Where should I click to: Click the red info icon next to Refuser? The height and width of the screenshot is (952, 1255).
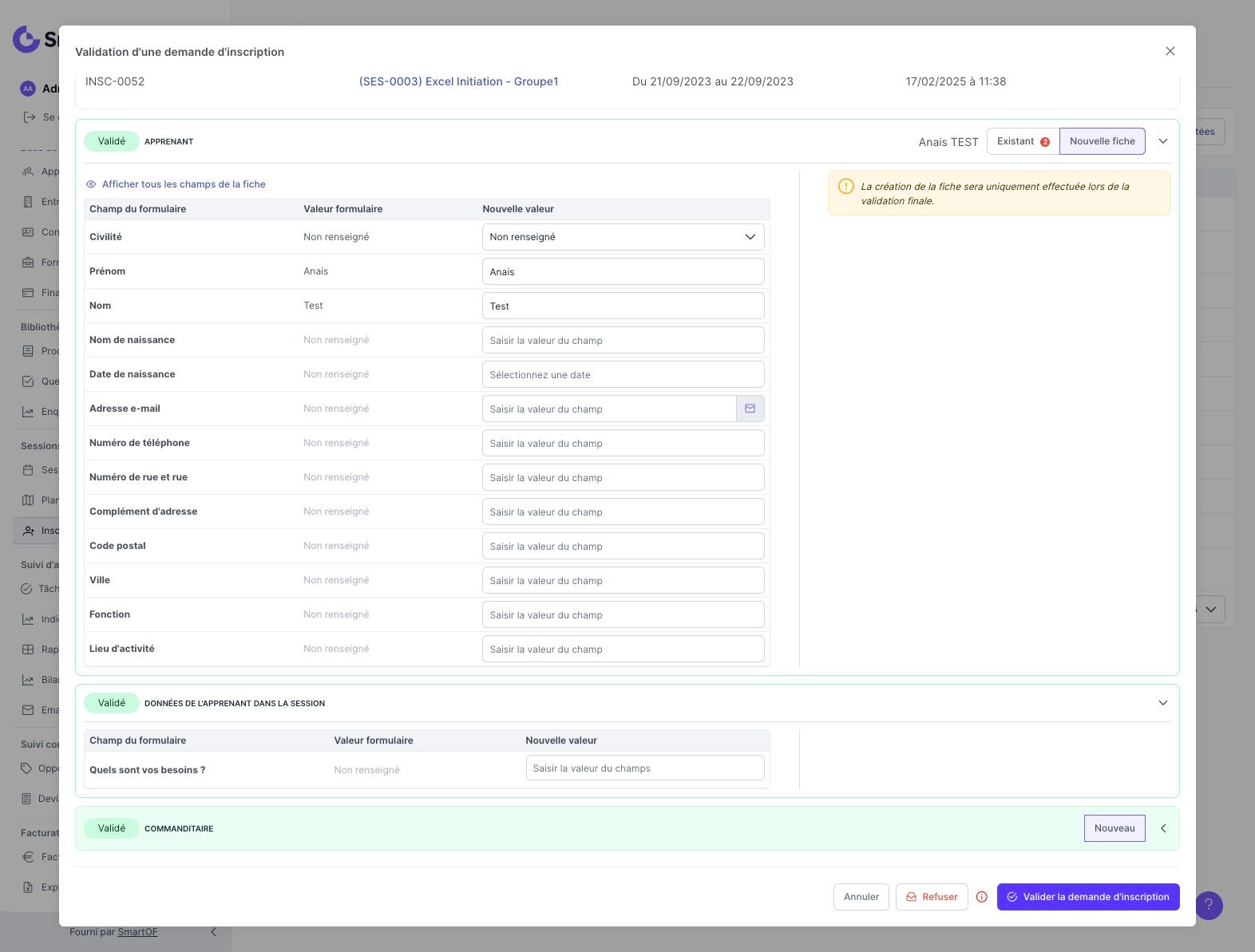pos(982,897)
